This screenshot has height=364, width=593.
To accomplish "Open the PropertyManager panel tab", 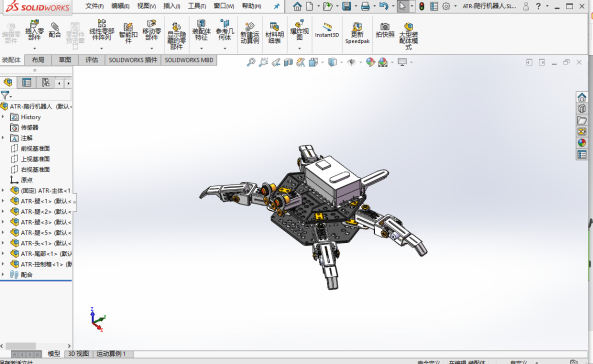I will 26,82.
